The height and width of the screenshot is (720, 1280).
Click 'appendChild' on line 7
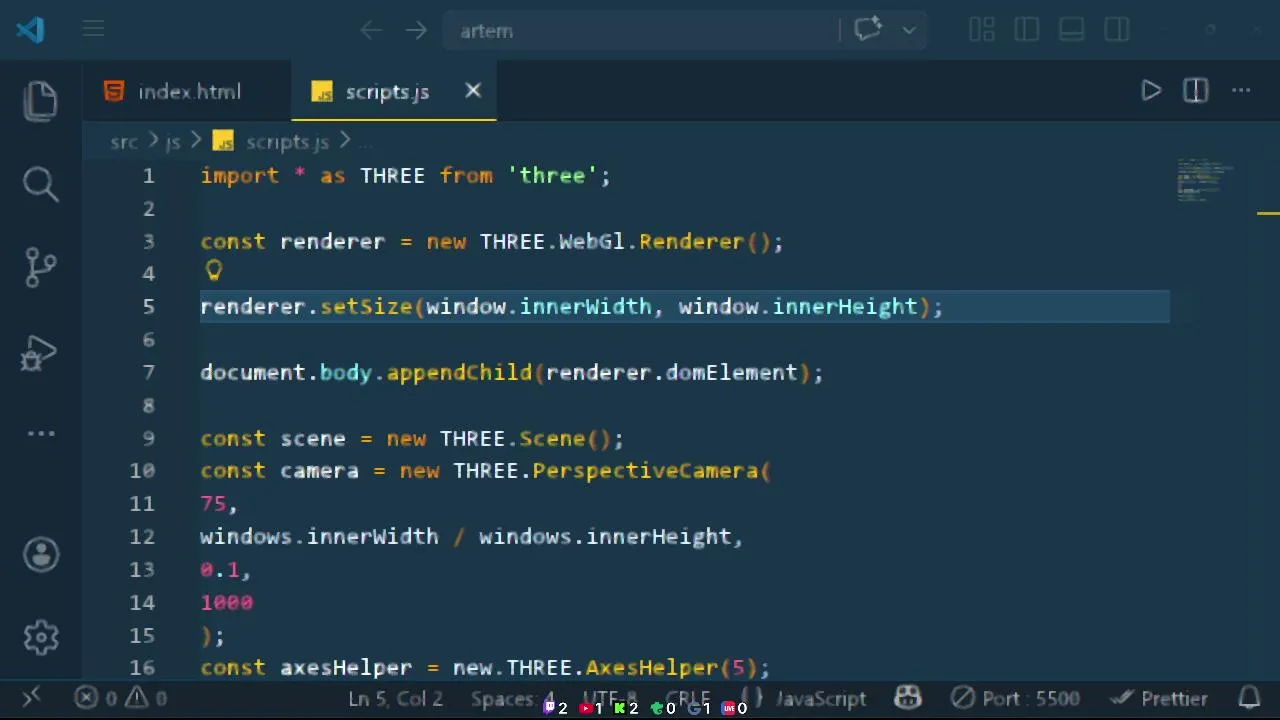coord(459,373)
